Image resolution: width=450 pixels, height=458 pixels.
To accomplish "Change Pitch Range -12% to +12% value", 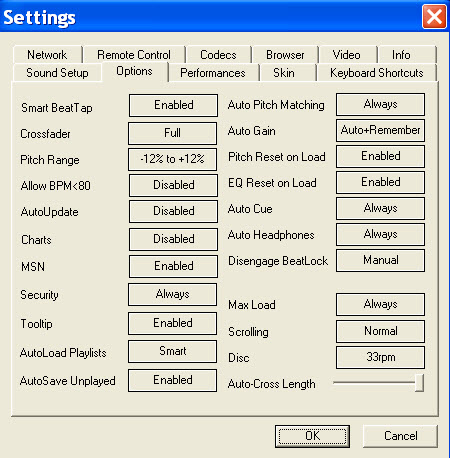I will point(173,159).
